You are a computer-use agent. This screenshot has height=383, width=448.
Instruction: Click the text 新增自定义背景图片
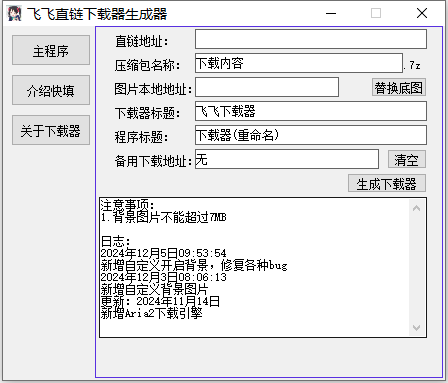[154, 289]
